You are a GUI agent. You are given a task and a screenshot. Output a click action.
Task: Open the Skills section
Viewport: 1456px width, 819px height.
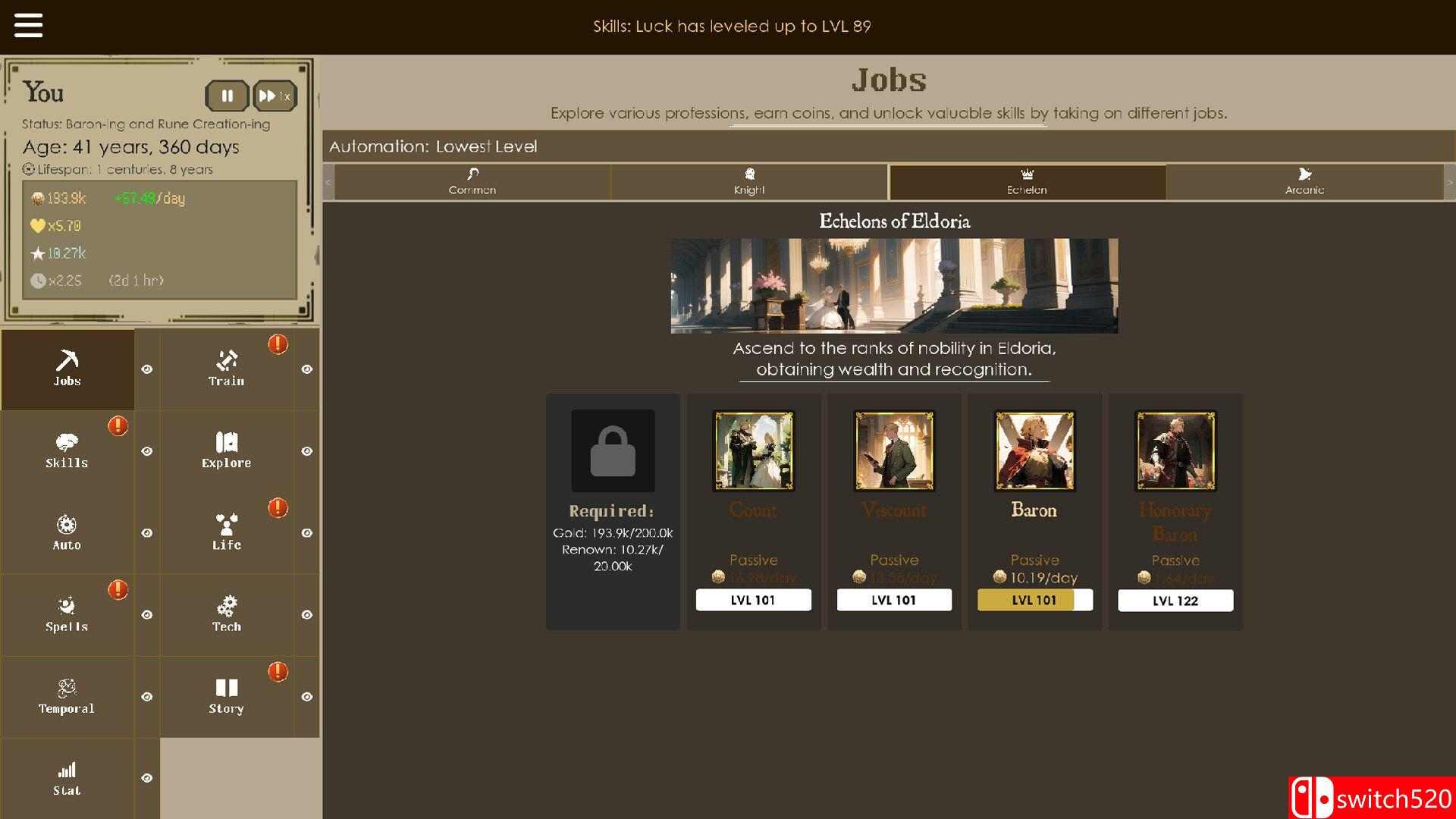tap(67, 450)
